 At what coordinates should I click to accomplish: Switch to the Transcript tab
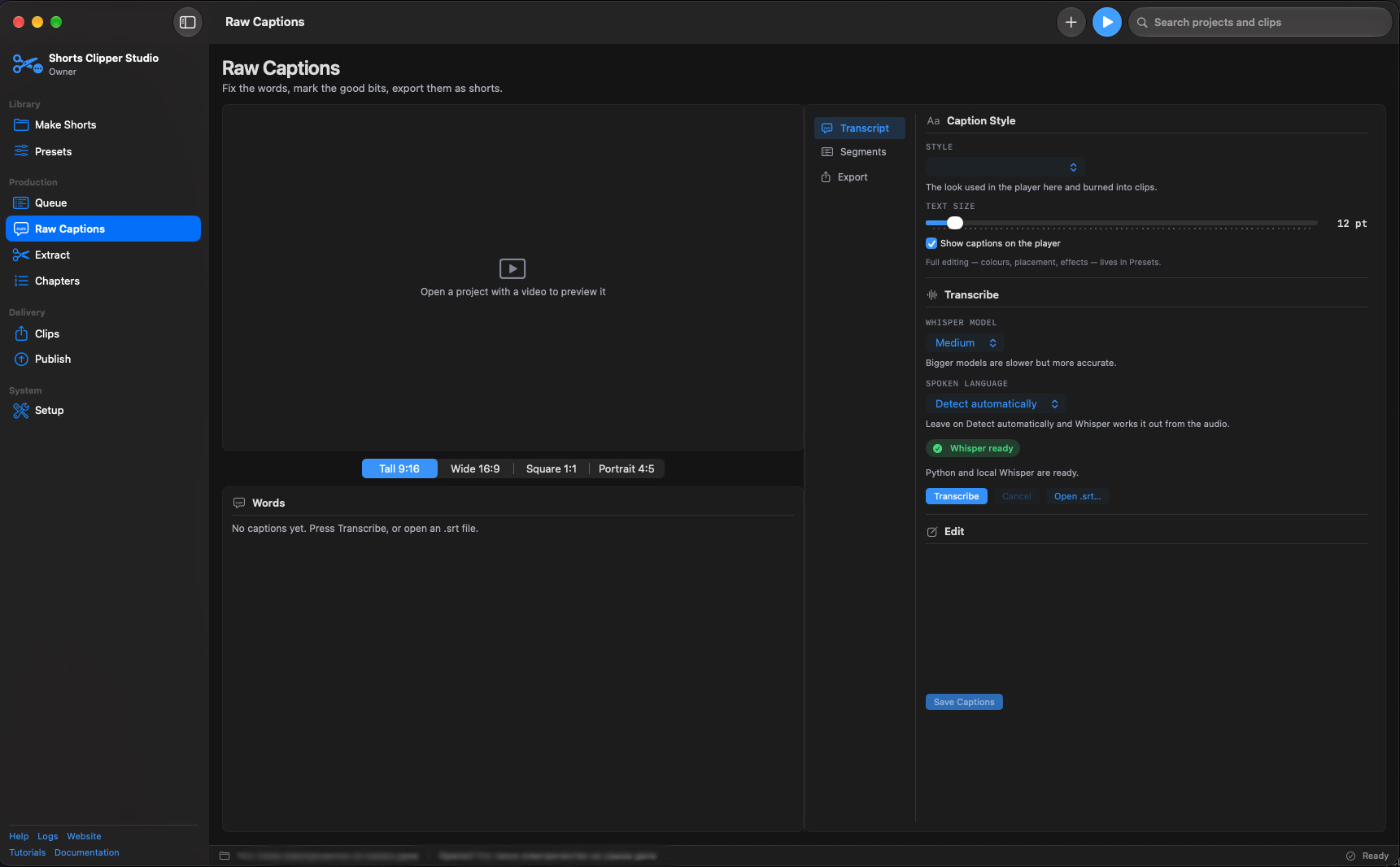pos(860,129)
